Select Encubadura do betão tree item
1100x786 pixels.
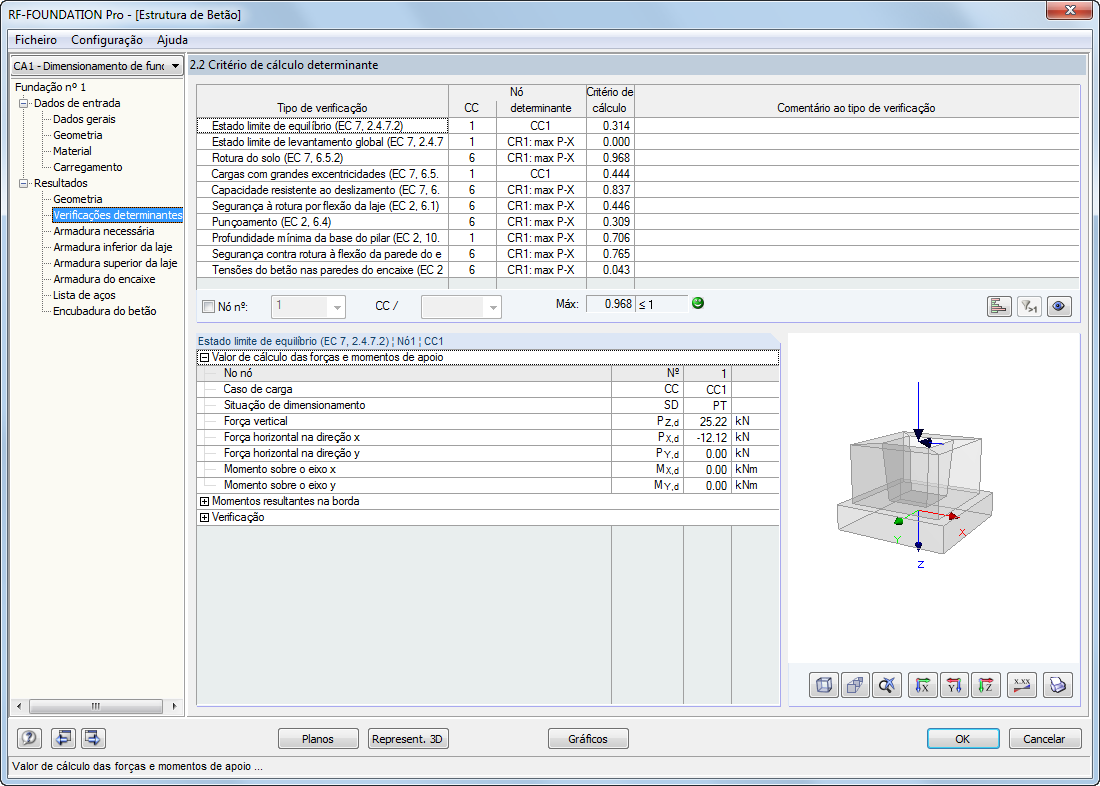[x=105, y=311]
